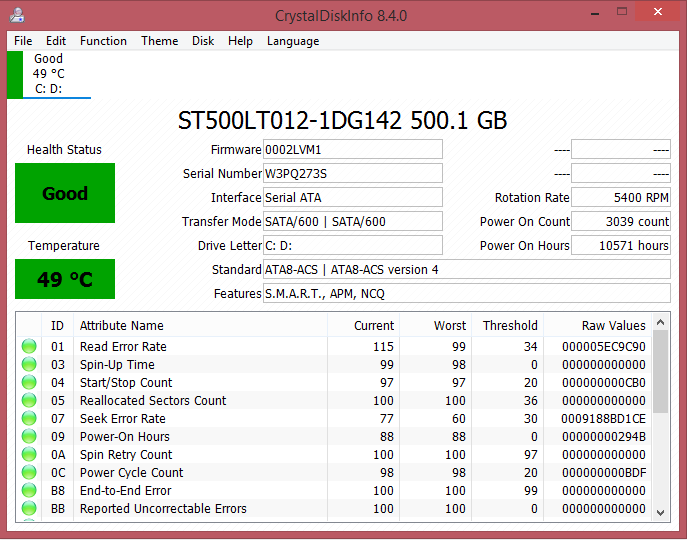Click status icon for Power Cycle Count

(29, 472)
